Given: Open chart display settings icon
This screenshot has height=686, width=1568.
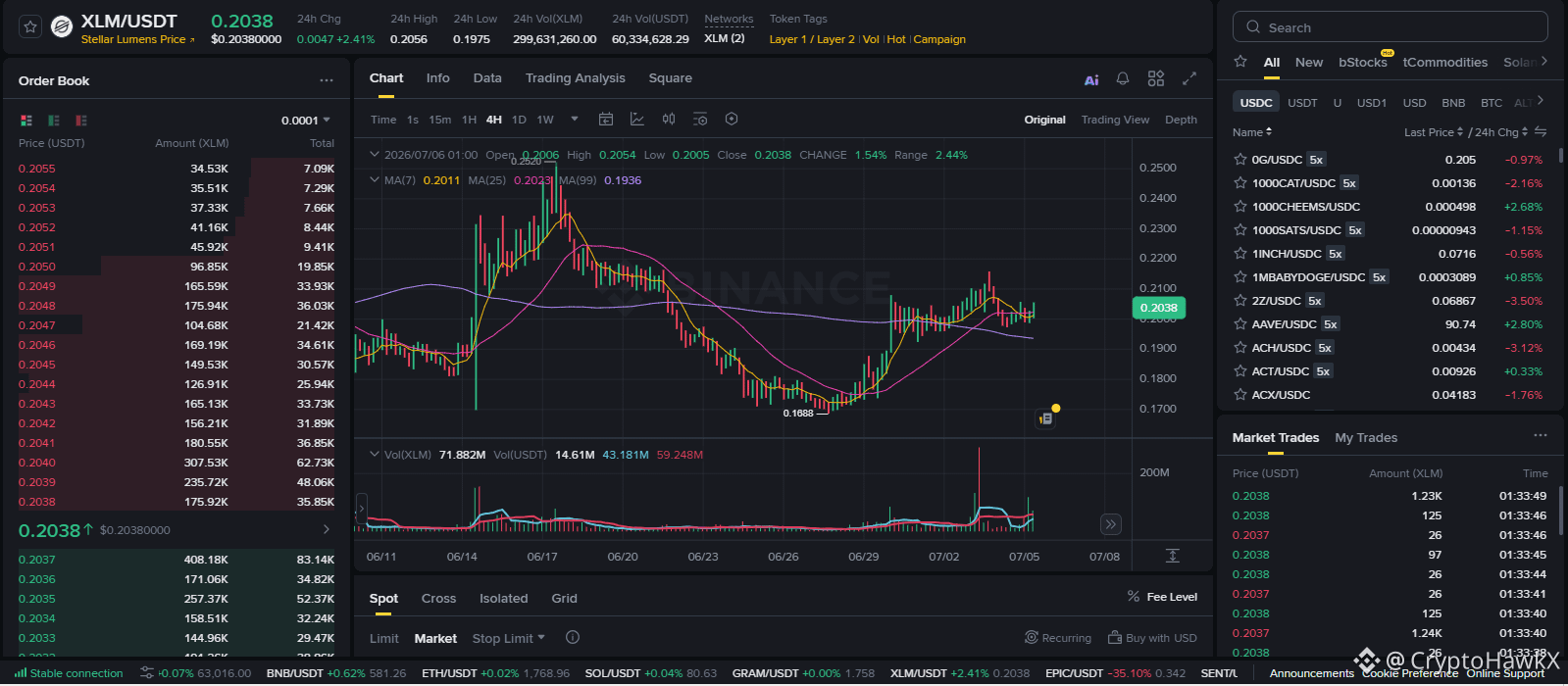Looking at the screenshot, I should click(x=700, y=119).
